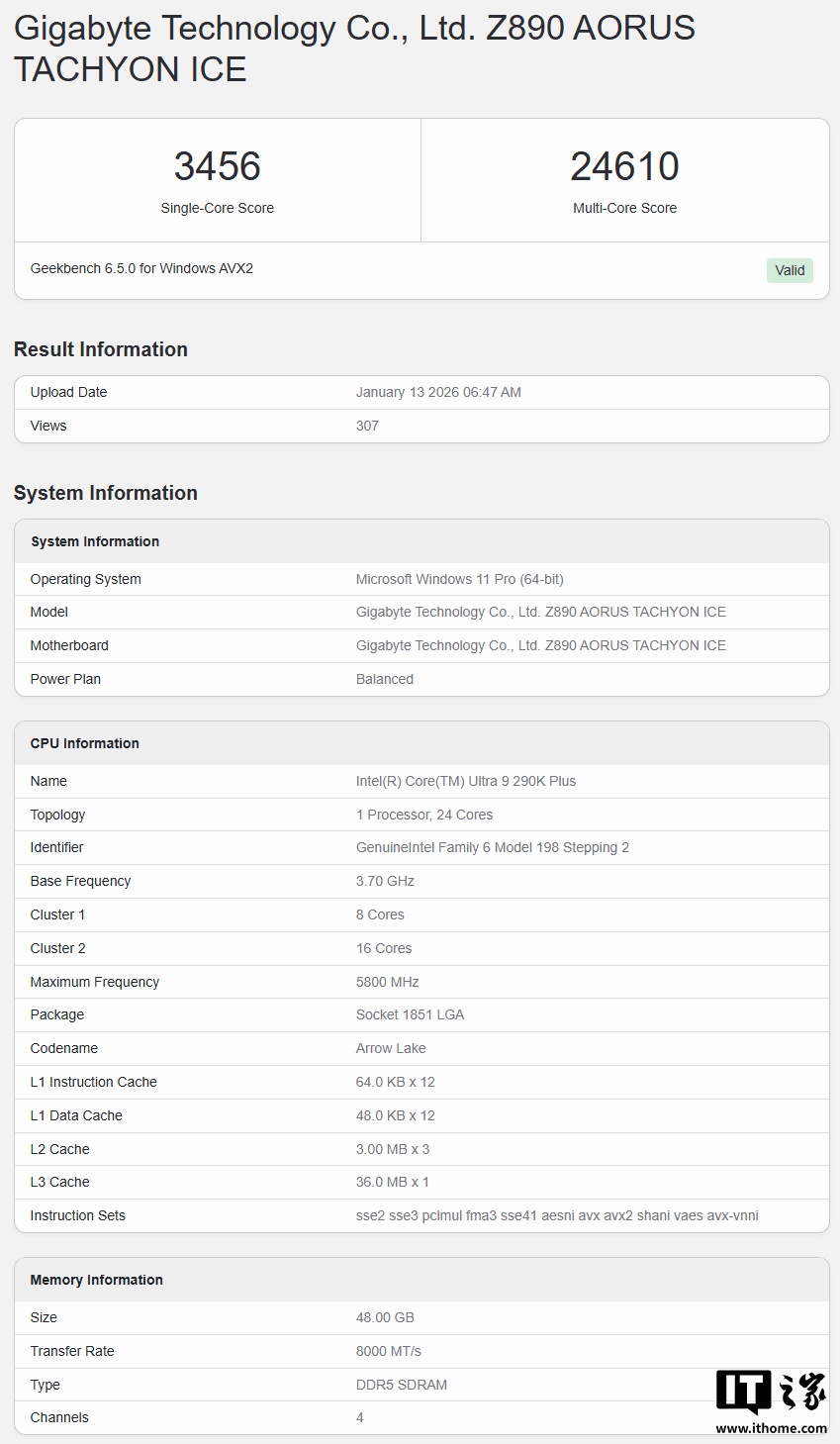Click the Balanced power plan value
The height and width of the screenshot is (1444, 840).
(x=385, y=679)
